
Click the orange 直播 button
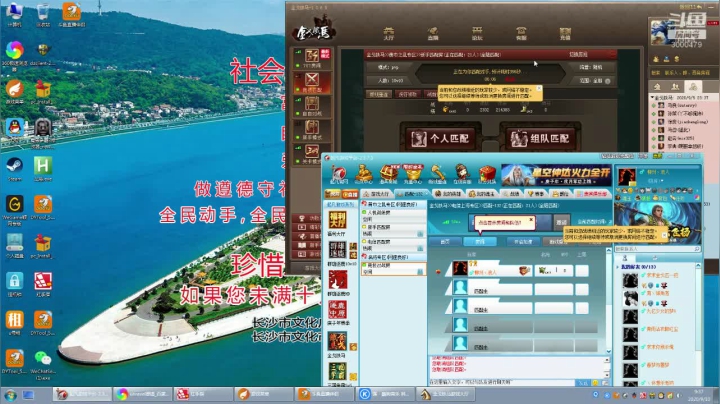[349, 194]
